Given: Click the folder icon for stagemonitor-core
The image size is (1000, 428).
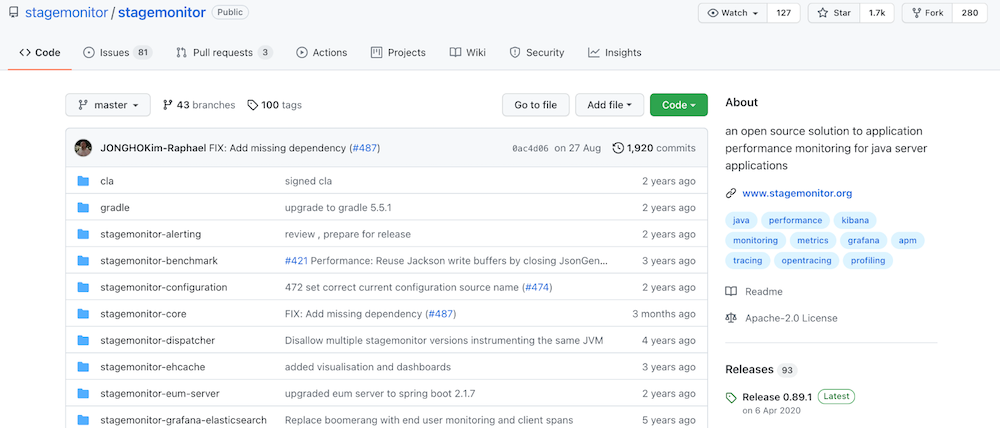Looking at the screenshot, I should (83, 314).
